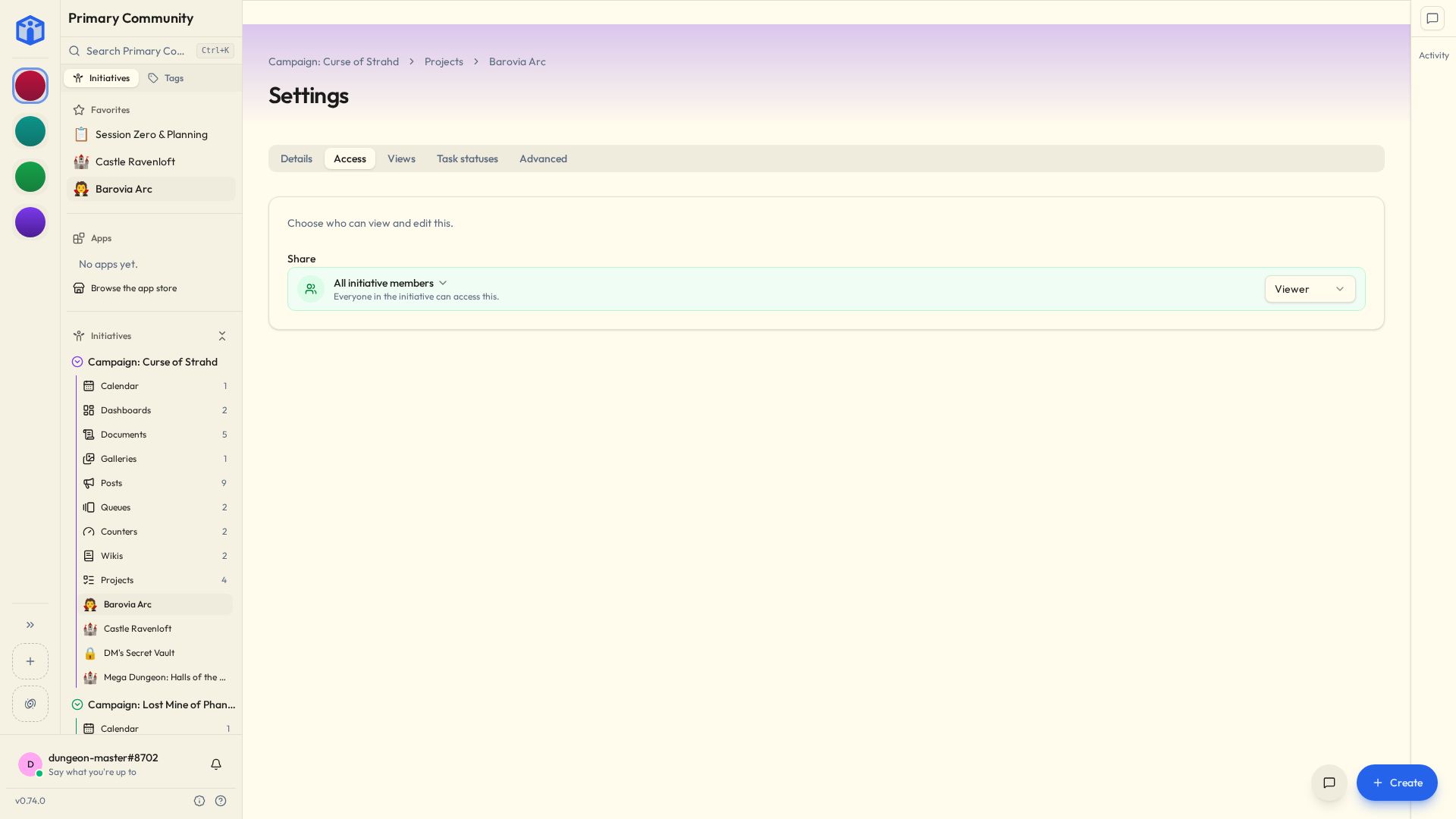Expand the sidebar with double chevron
Viewport: 1456px width, 819px height.
pos(30,625)
